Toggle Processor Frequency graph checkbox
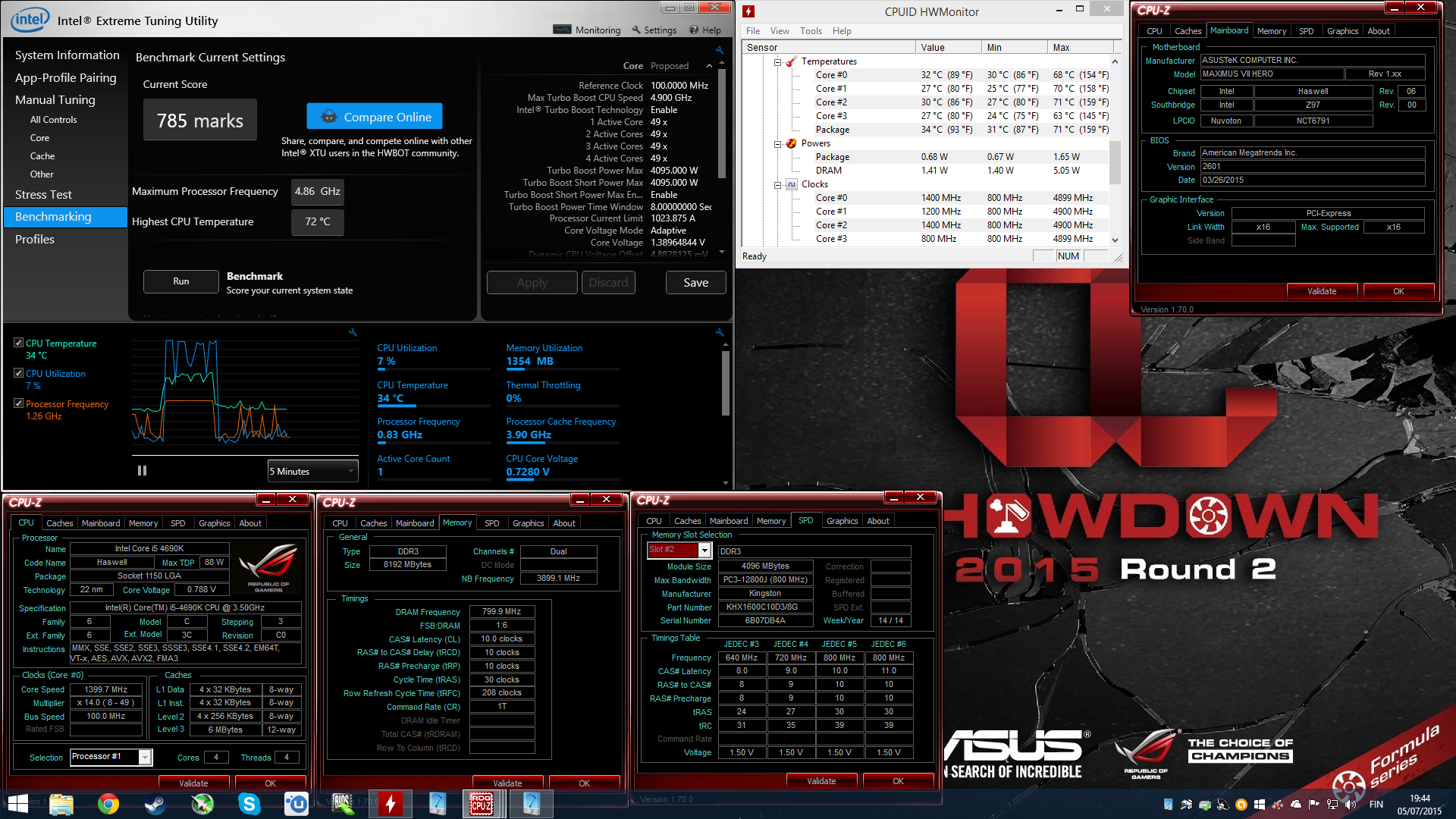Image resolution: width=1456 pixels, height=819 pixels. coord(18,403)
